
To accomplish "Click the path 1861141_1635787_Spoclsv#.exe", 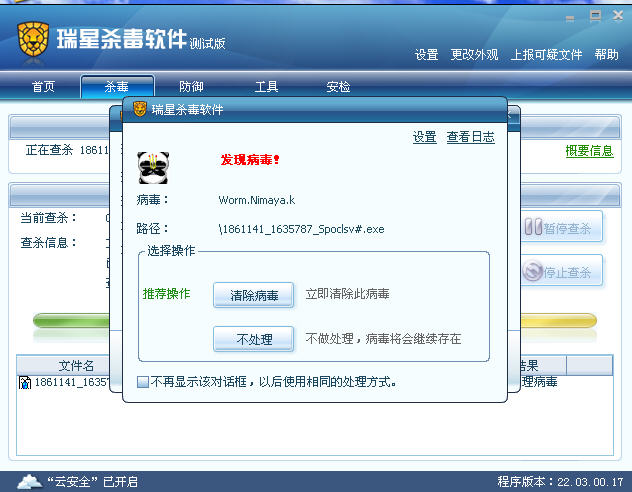I will point(301,229).
